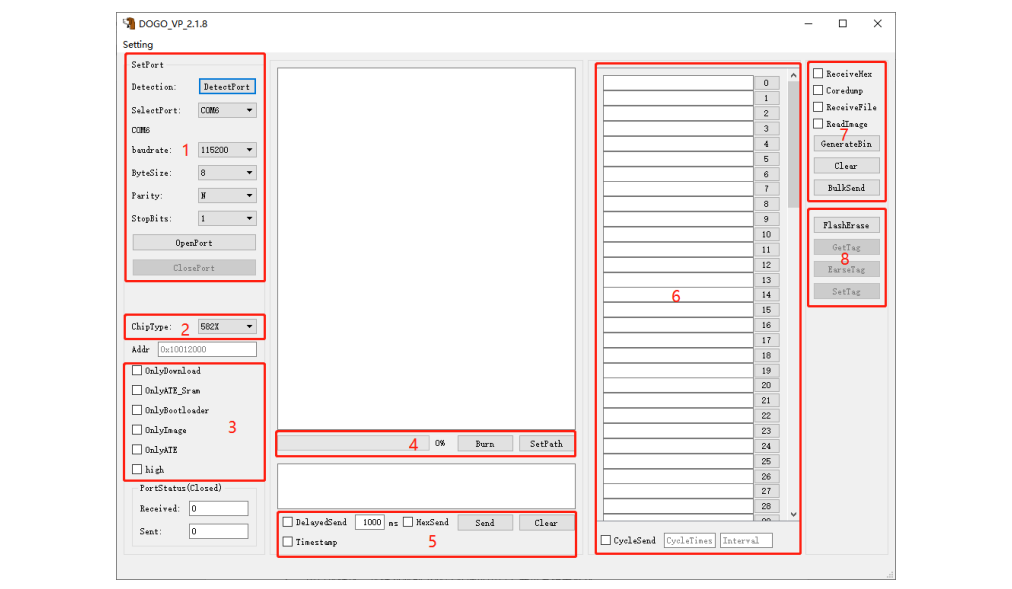1012x589 pixels.
Task: Click the command list scrollbar thumb
Action: pos(793,145)
